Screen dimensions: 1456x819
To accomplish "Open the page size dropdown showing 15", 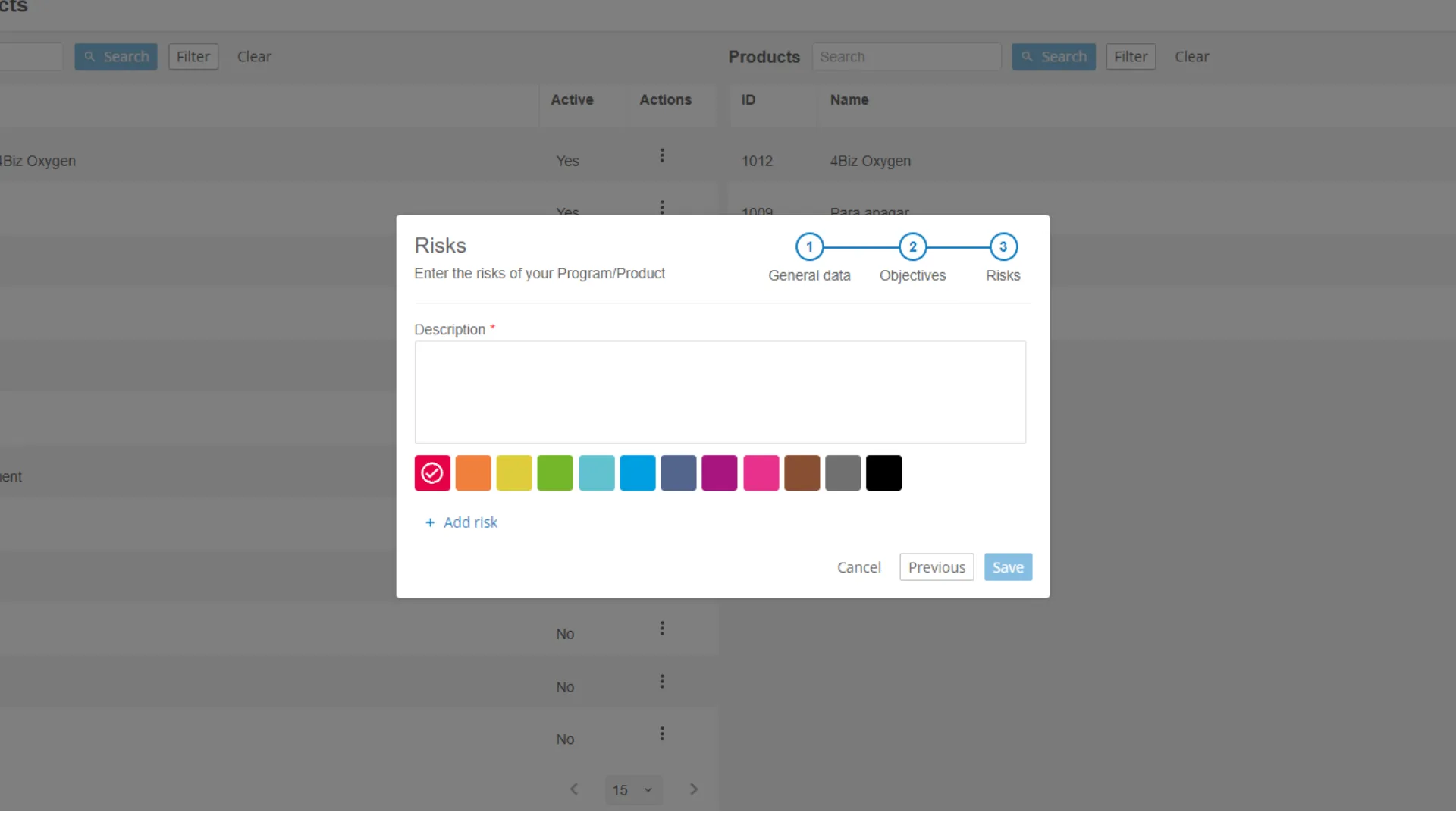I will point(633,790).
